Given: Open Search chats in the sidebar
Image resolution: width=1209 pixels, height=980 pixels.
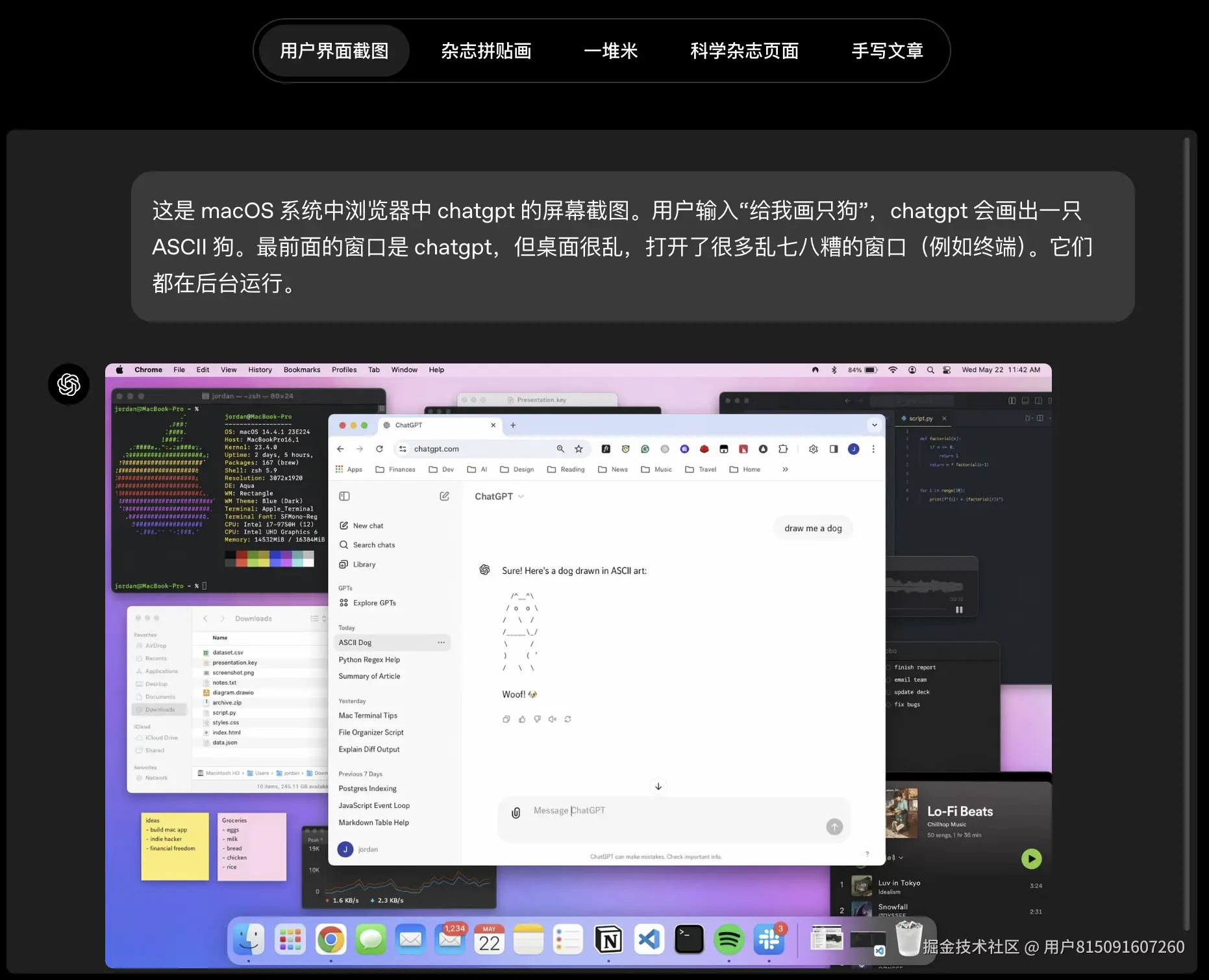Looking at the screenshot, I should 368,545.
